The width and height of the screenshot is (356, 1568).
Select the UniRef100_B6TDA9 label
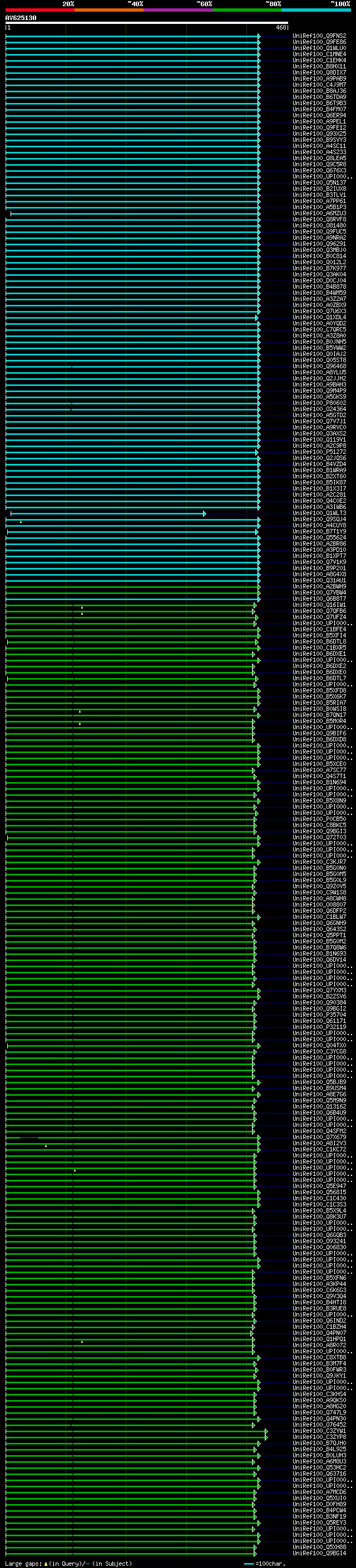tap(319, 97)
